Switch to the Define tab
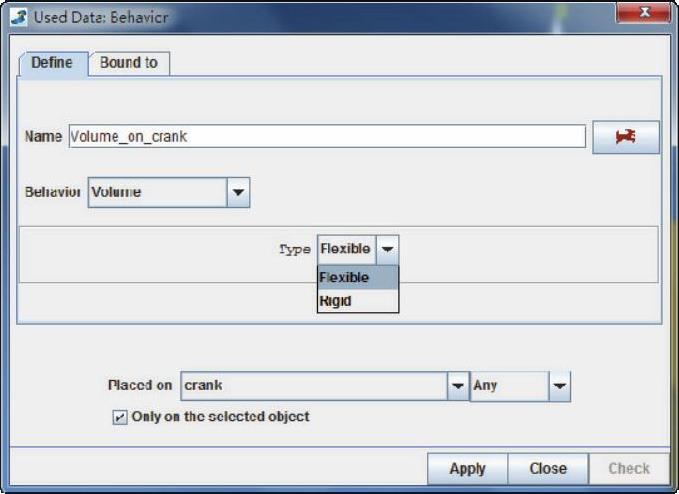 pos(52,62)
